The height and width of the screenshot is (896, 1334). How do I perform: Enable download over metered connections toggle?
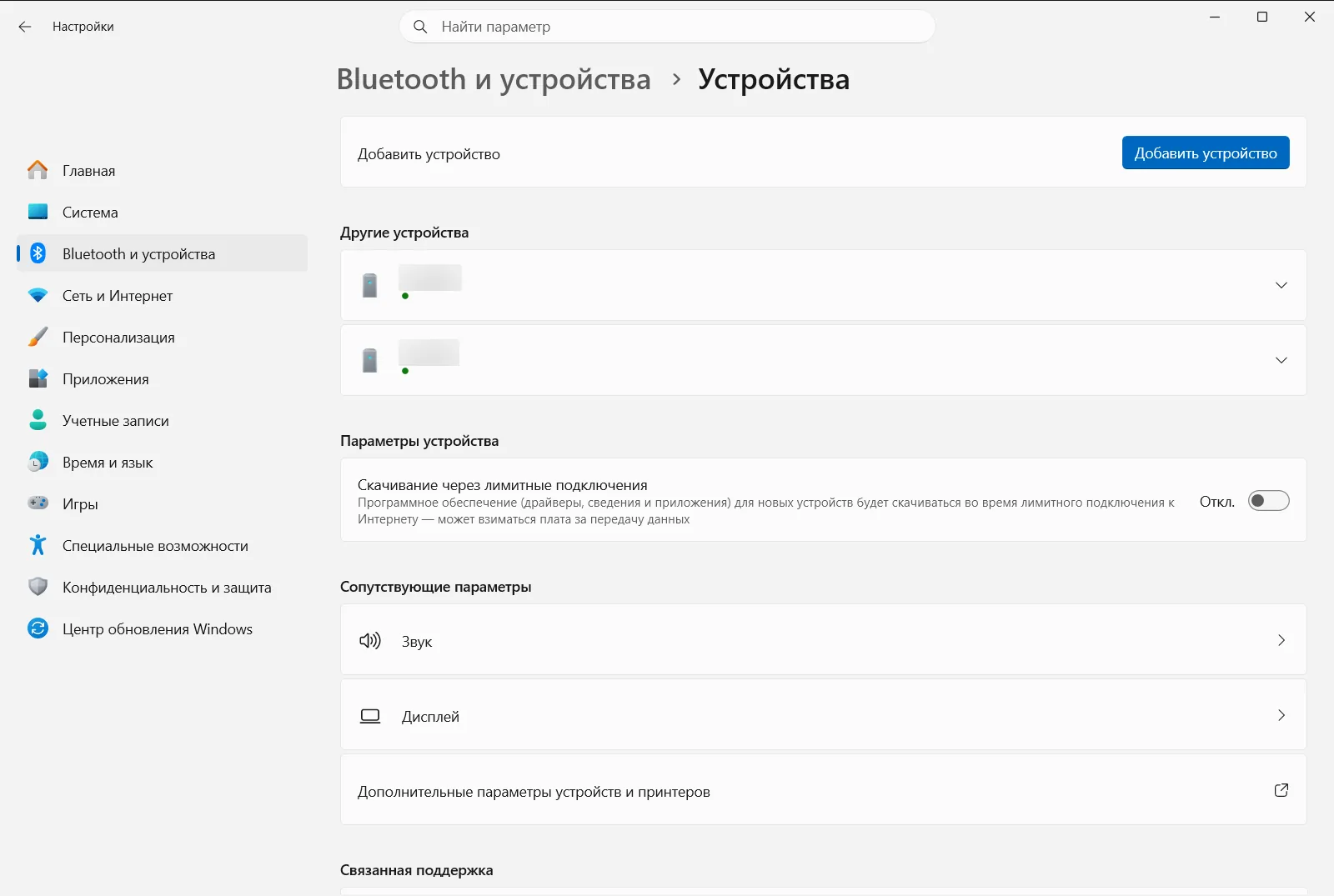[1269, 501]
